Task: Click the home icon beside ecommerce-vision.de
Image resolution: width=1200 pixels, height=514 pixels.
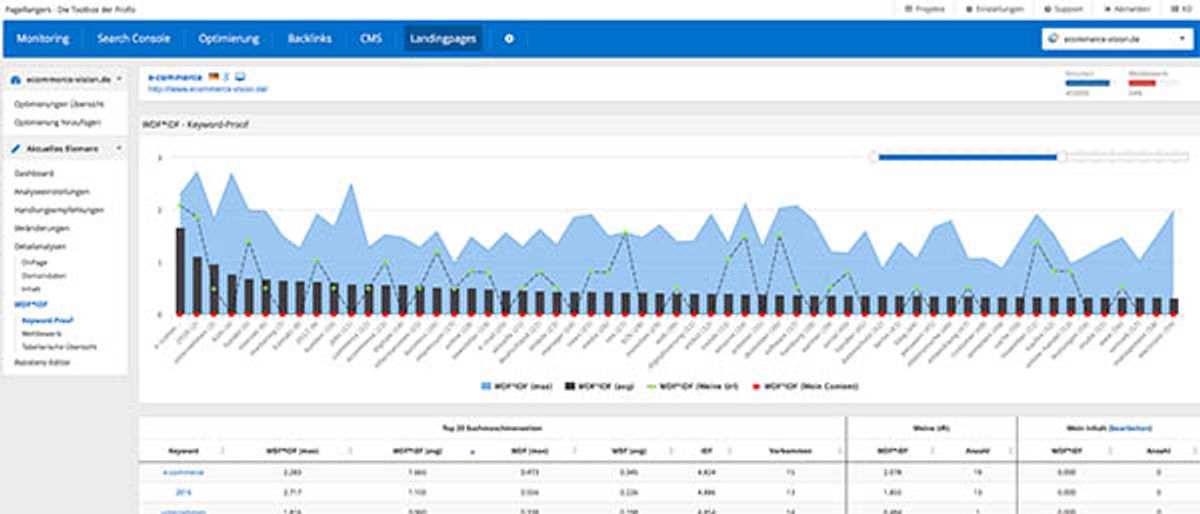Action: (x=16, y=78)
